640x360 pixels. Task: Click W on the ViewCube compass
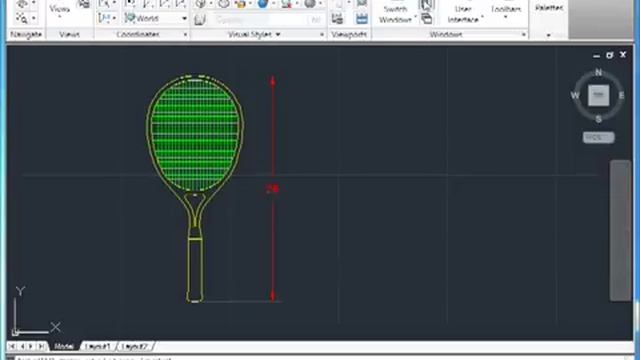575,96
